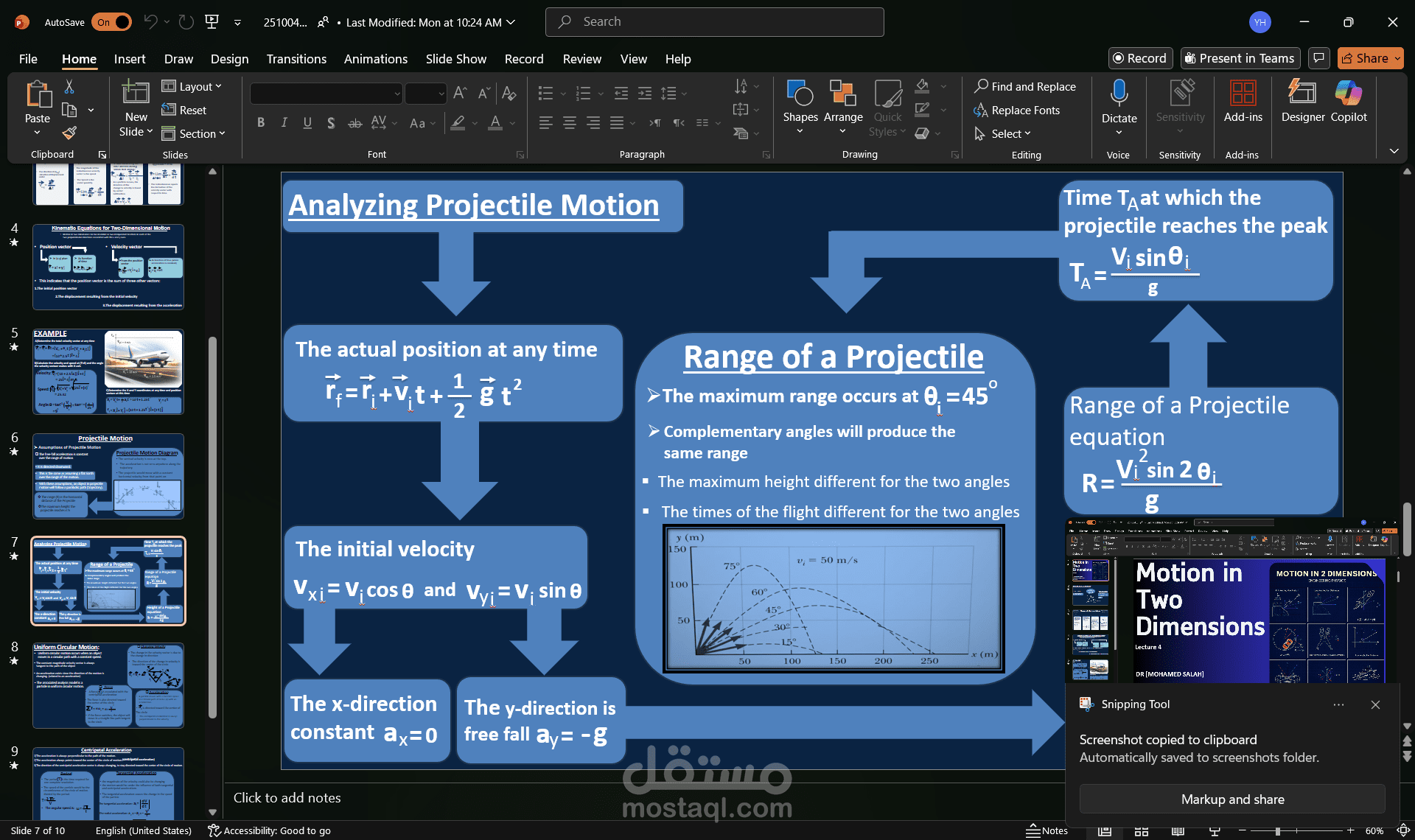Switch to Slide Sorter view
The width and height of the screenshot is (1415, 840).
(x=1141, y=830)
